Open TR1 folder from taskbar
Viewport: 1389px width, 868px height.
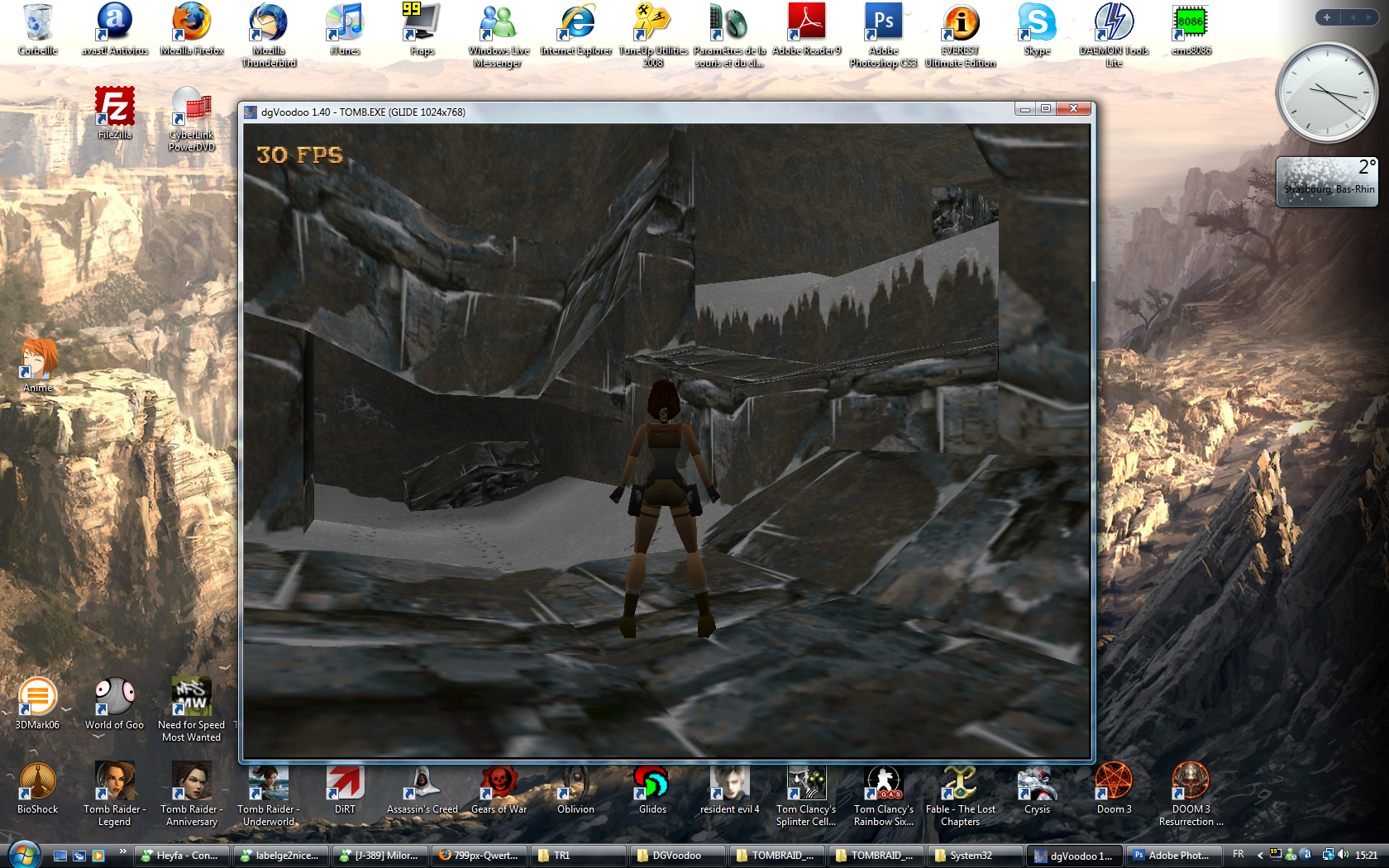(x=578, y=856)
